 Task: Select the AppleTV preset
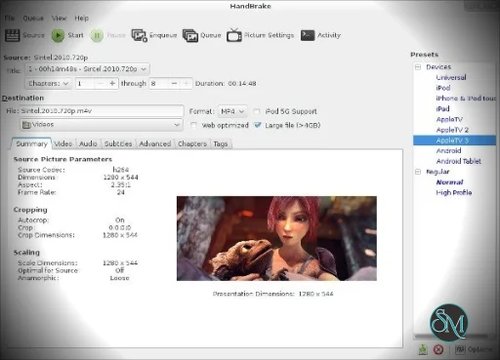[x=449, y=119]
